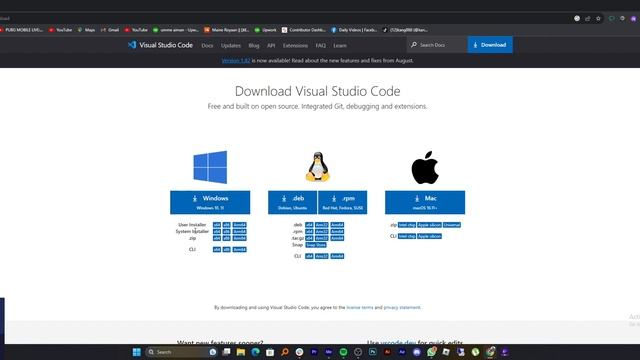Open WhatsApp from the taskbar

click(x=431, y=352)
